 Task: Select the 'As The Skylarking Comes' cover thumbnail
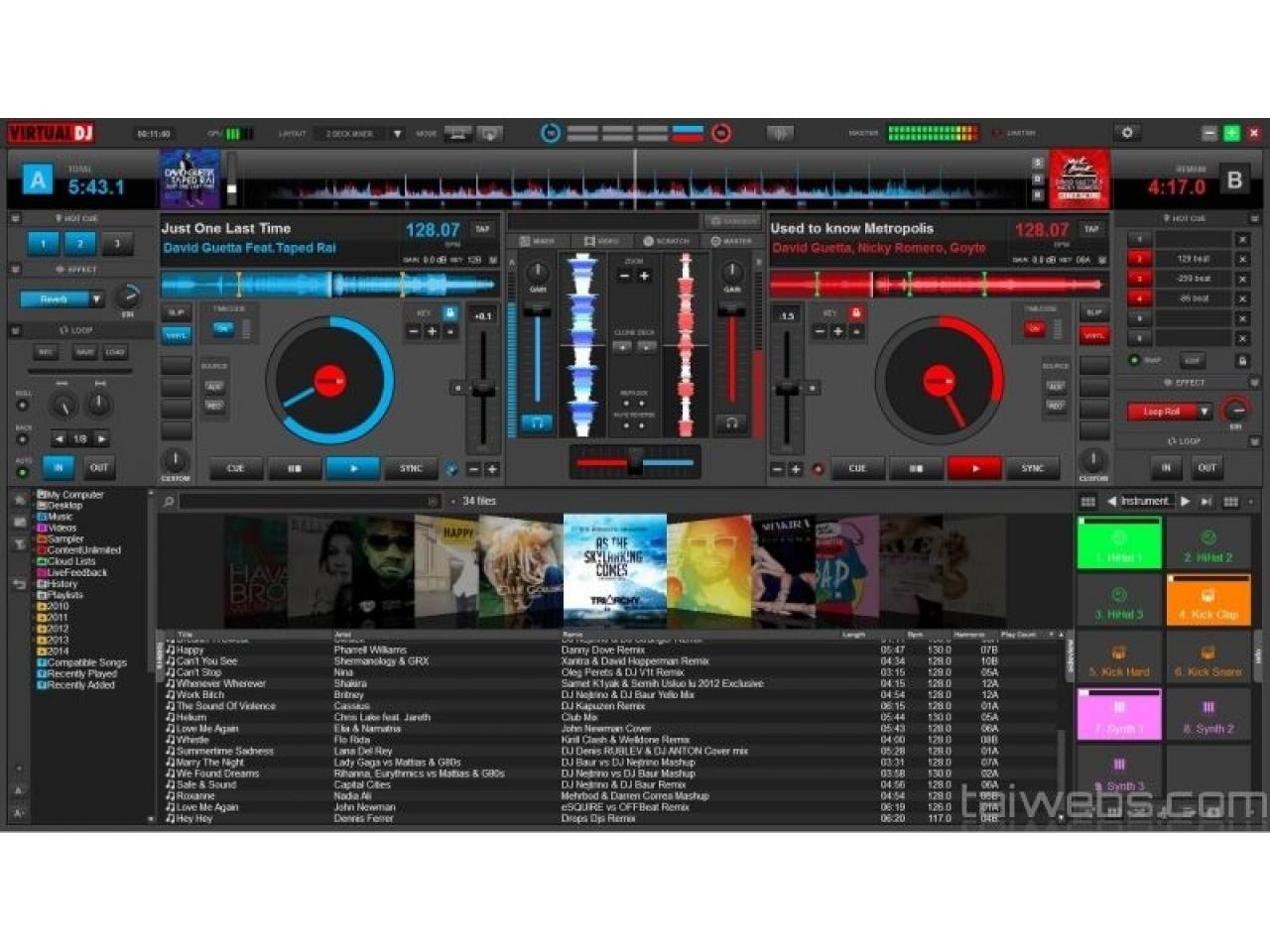(615, 567)
